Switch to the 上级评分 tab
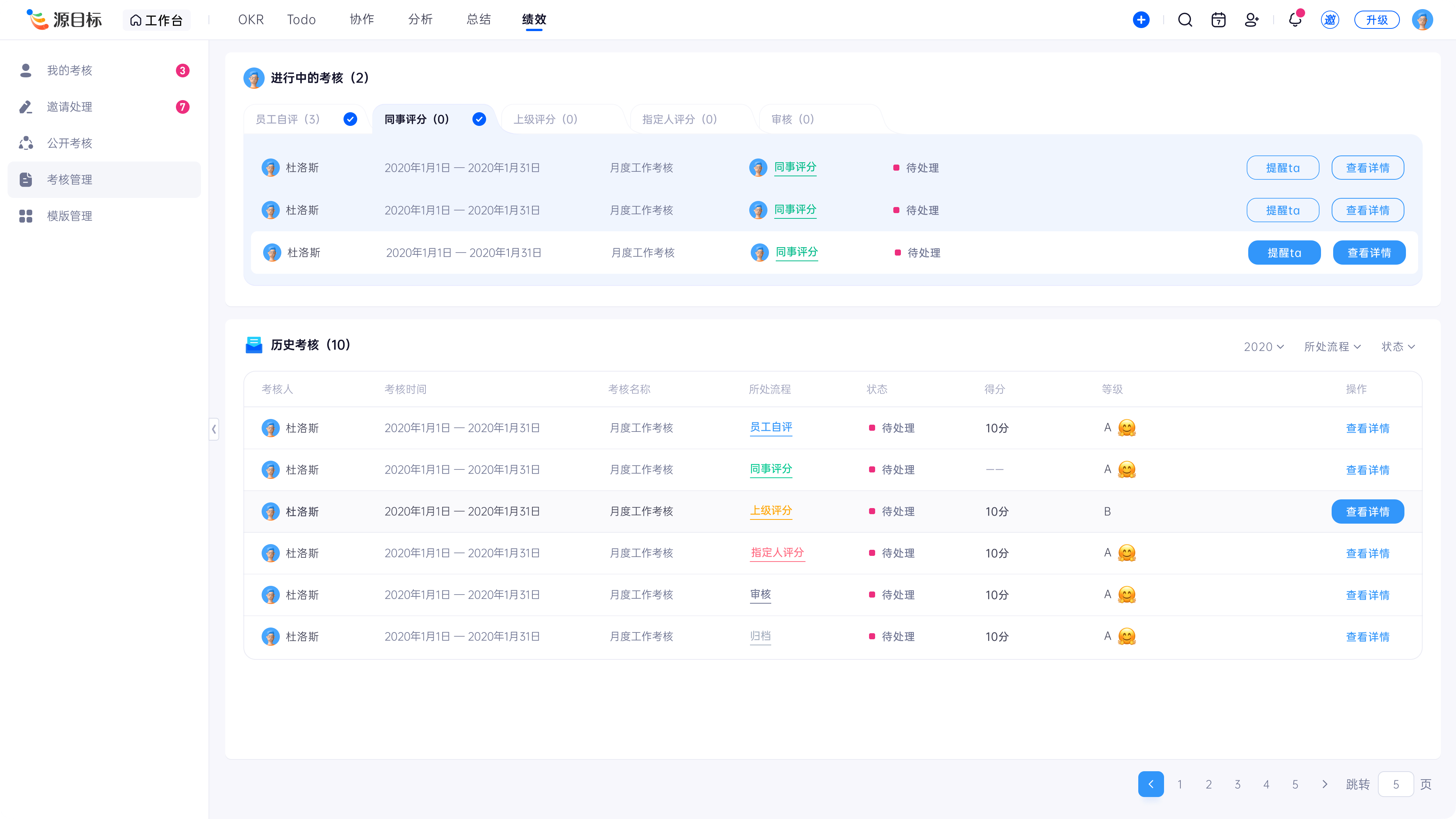This screenshot has width=1456, height=819. (546, 119)
